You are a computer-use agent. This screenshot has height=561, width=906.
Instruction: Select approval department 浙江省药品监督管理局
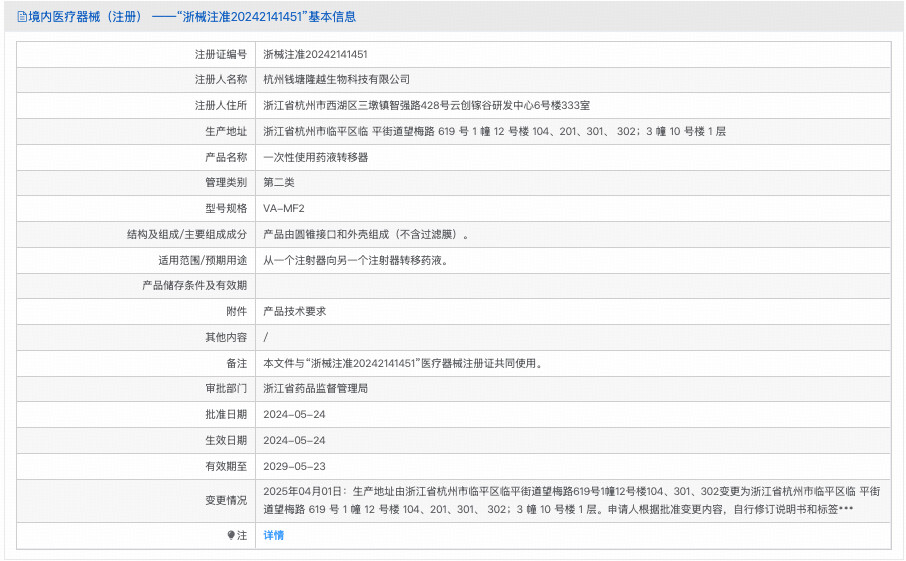click(x=315, y=388)
